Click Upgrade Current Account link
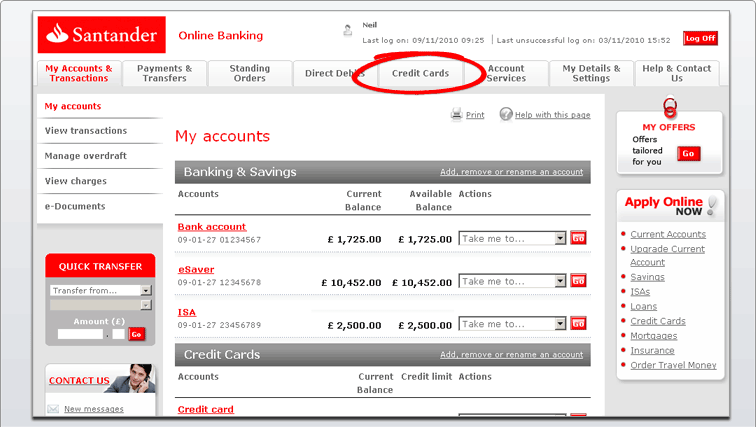756x427 pixels. pyautogui.click(x=667, y=255)
